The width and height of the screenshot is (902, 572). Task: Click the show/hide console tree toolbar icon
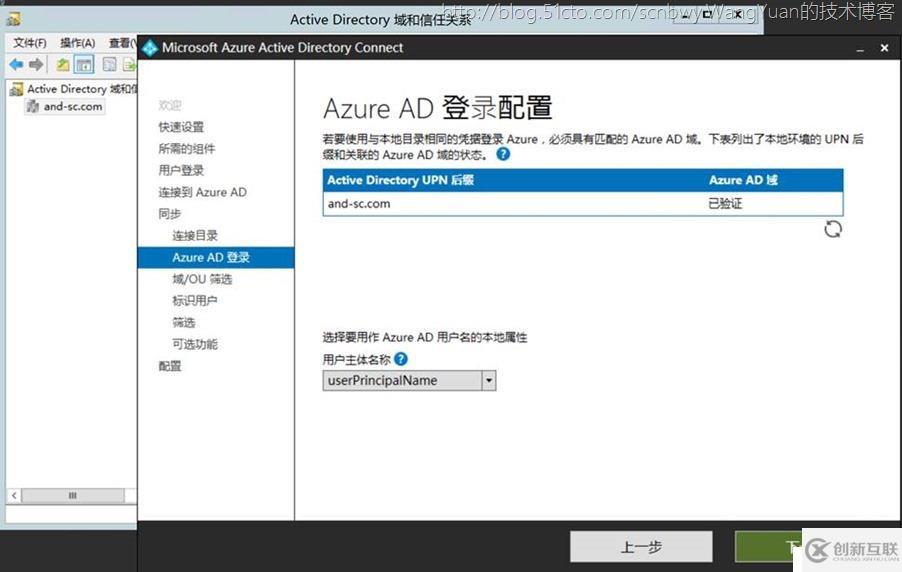click(84, 65)
